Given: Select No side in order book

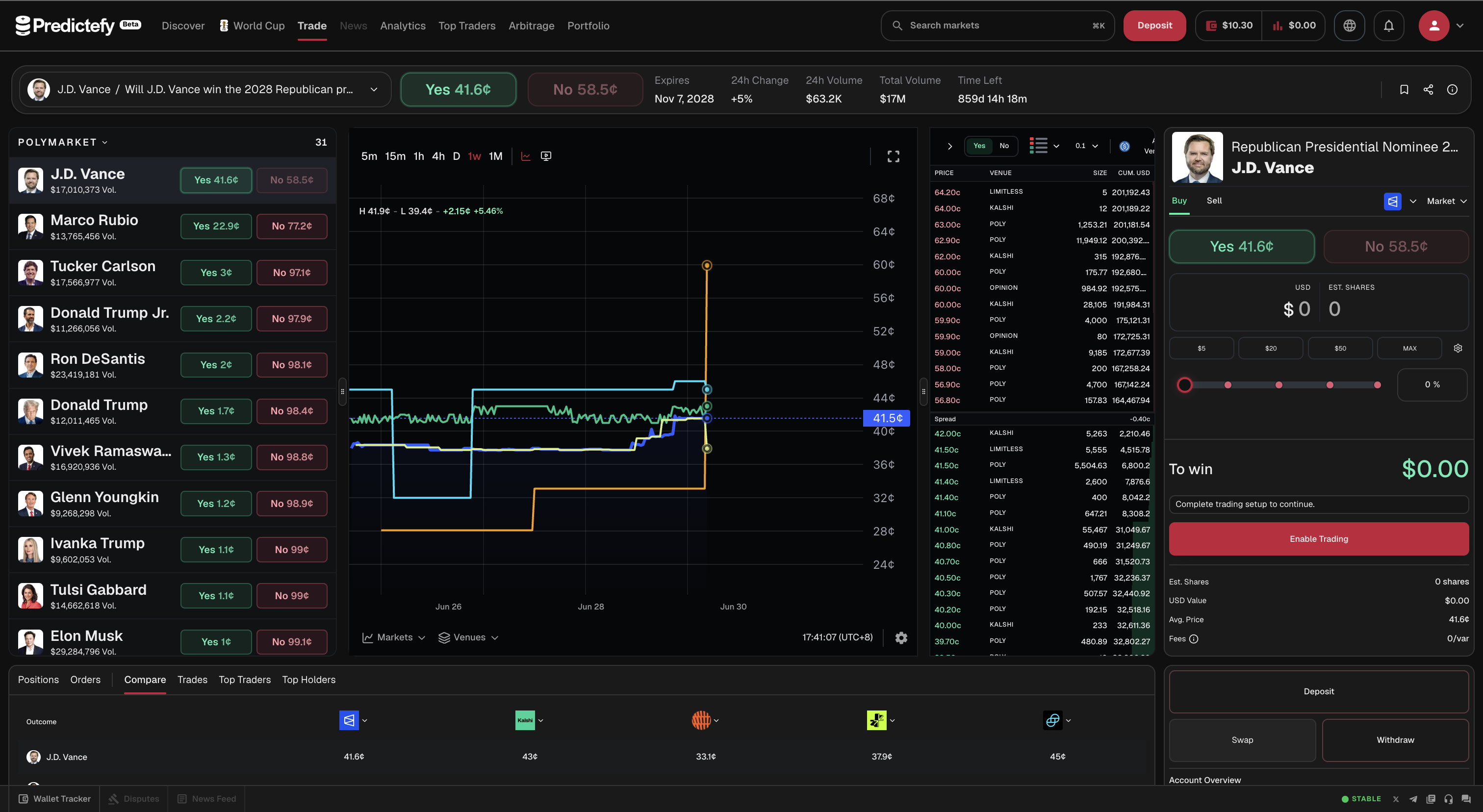Looking at the screenshot, I should (x=1004, y=146).
